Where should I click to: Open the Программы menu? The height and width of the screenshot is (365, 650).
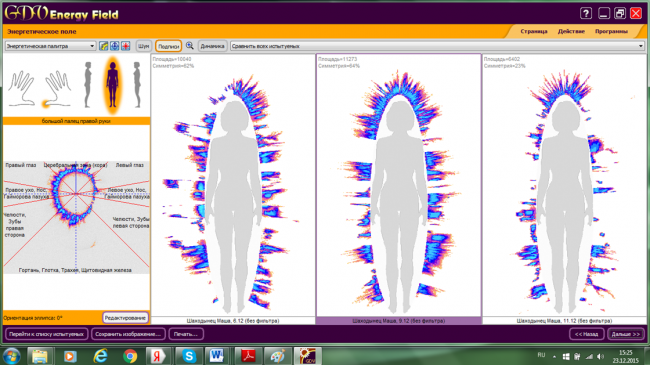[611, 32]
